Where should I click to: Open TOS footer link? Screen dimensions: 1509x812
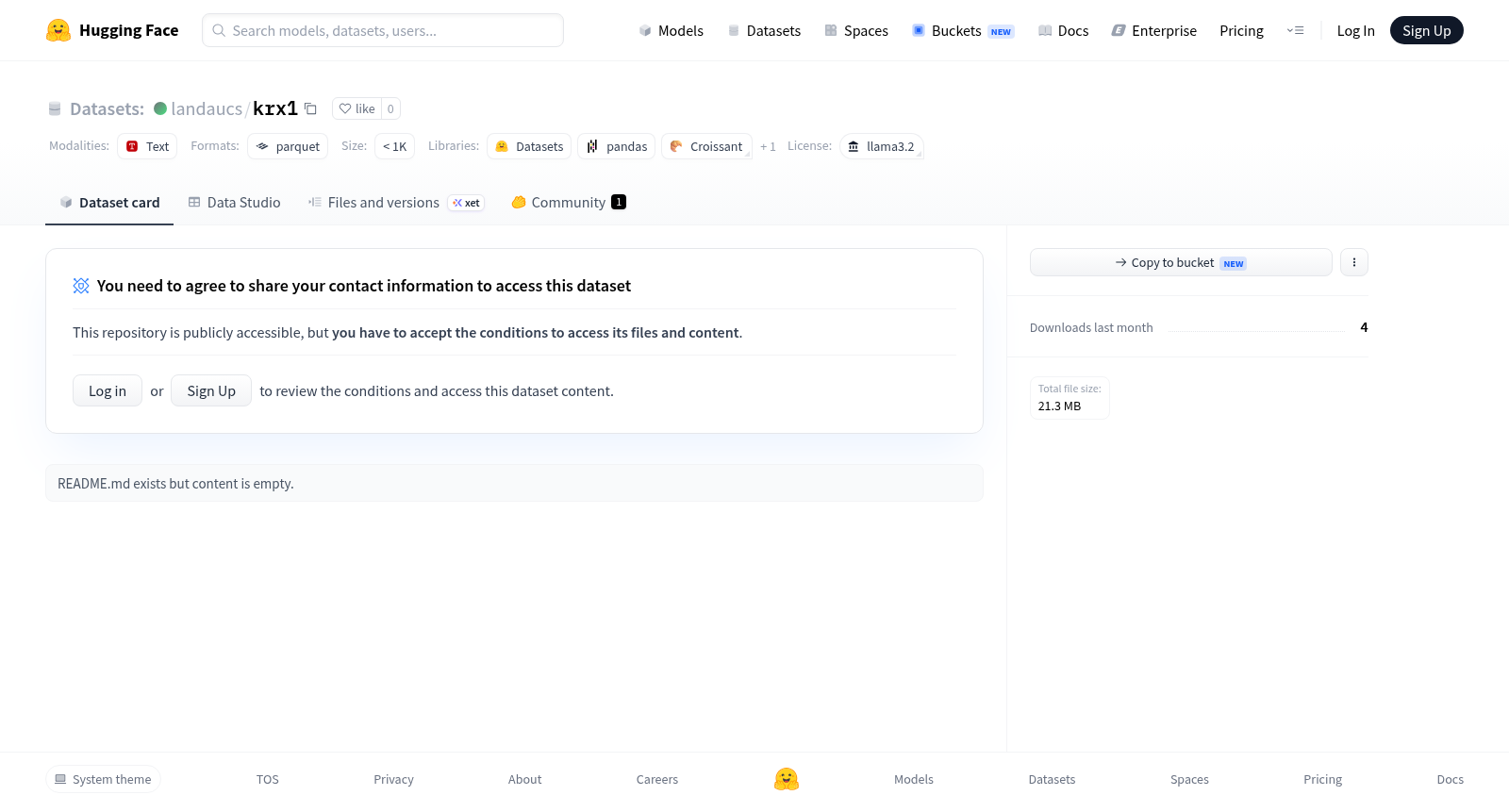coord(268,779)
